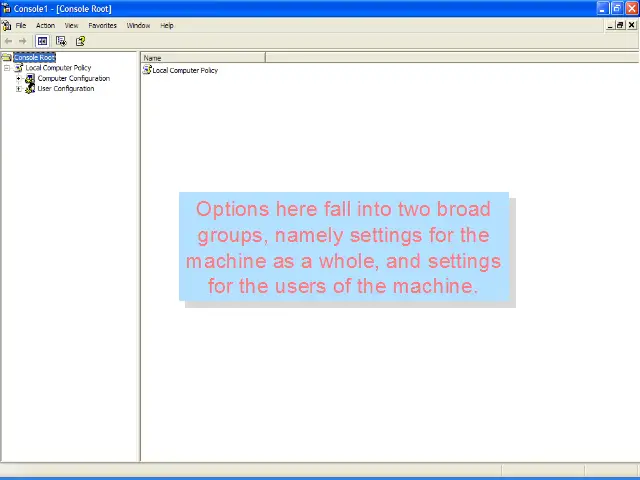Close the inner Console Root child window
Viewport: 640px width, 480px height.
coord(631,25)
